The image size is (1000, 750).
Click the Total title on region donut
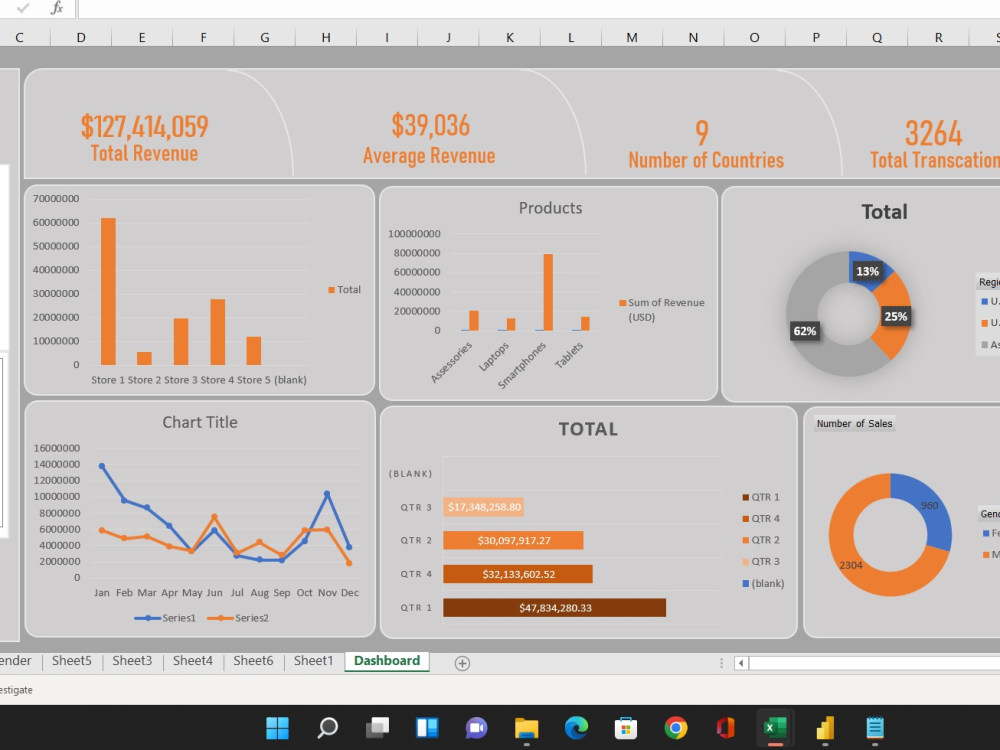[885, 212]
